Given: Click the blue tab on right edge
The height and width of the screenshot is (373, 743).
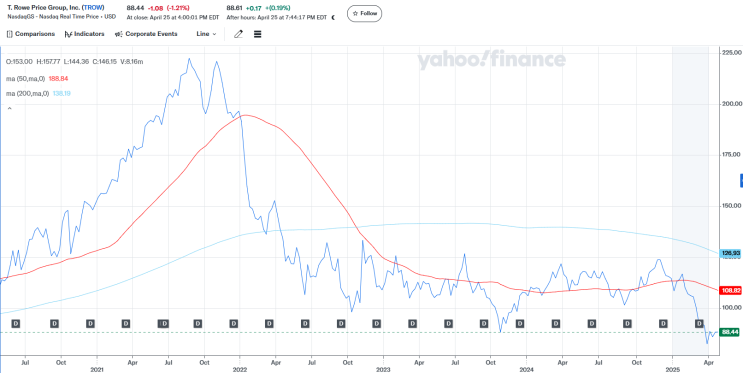Looking at the screenshot, I should [x=741, y=181].
